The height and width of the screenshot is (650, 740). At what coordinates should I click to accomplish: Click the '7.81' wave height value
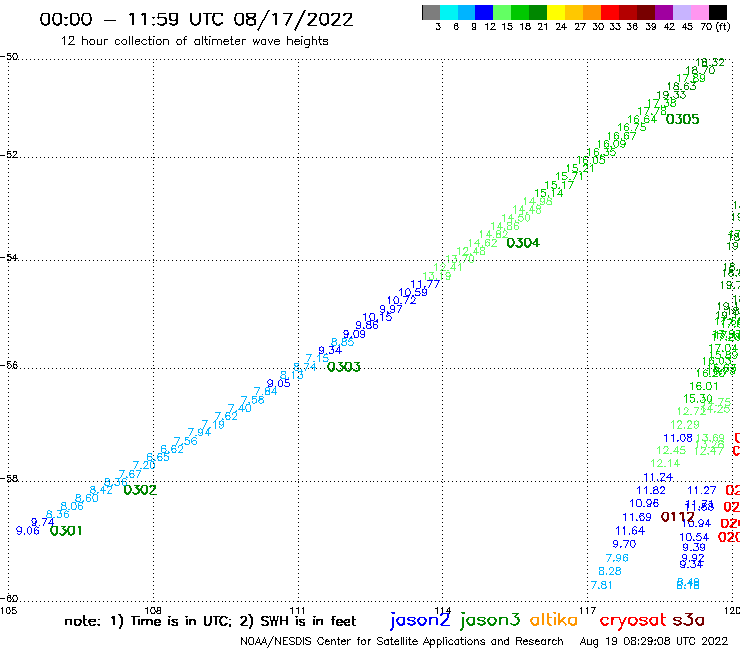tap(602, 585)
